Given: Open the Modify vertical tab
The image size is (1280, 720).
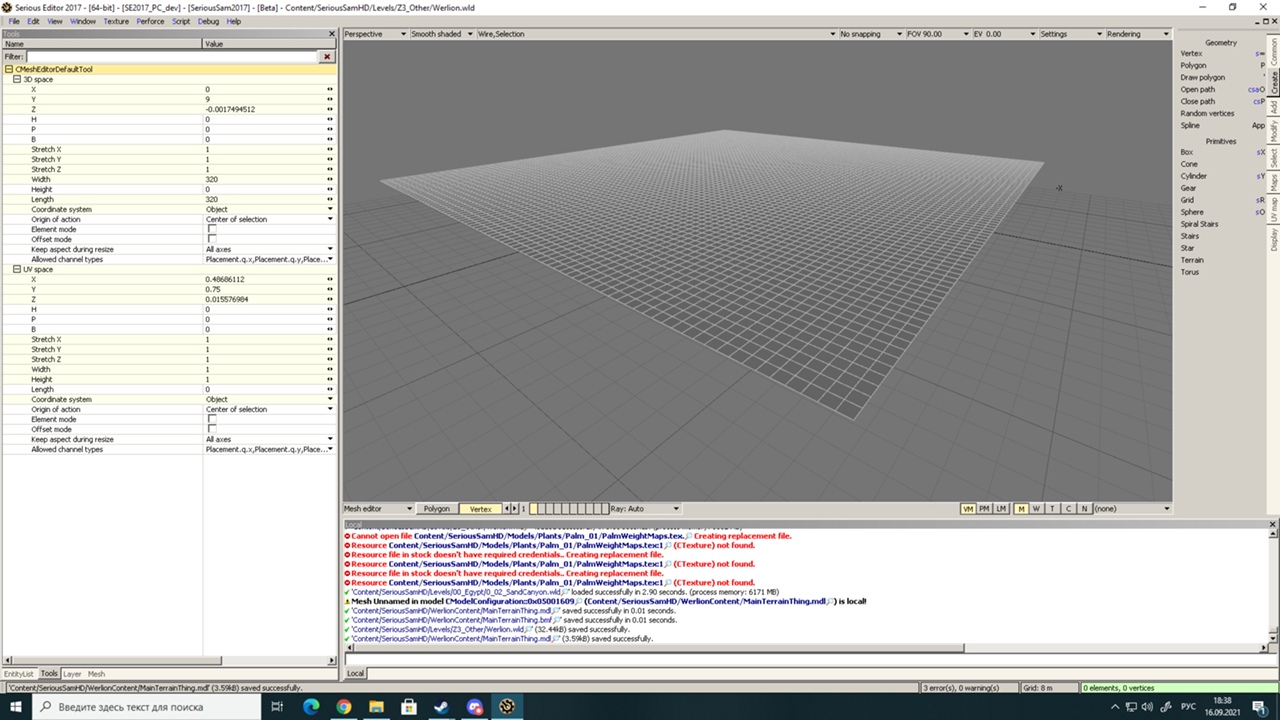Looking at the screenshot, I should pyautogui.click(x=1274, y=130).
